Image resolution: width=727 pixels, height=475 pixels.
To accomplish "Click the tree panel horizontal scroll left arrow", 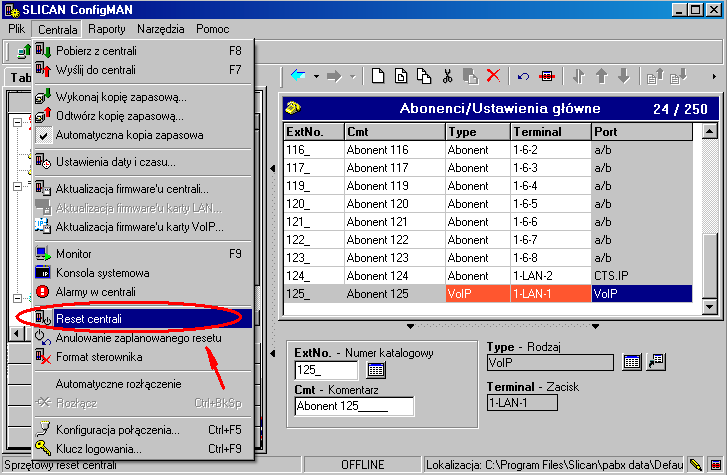I will coord(17,333).
